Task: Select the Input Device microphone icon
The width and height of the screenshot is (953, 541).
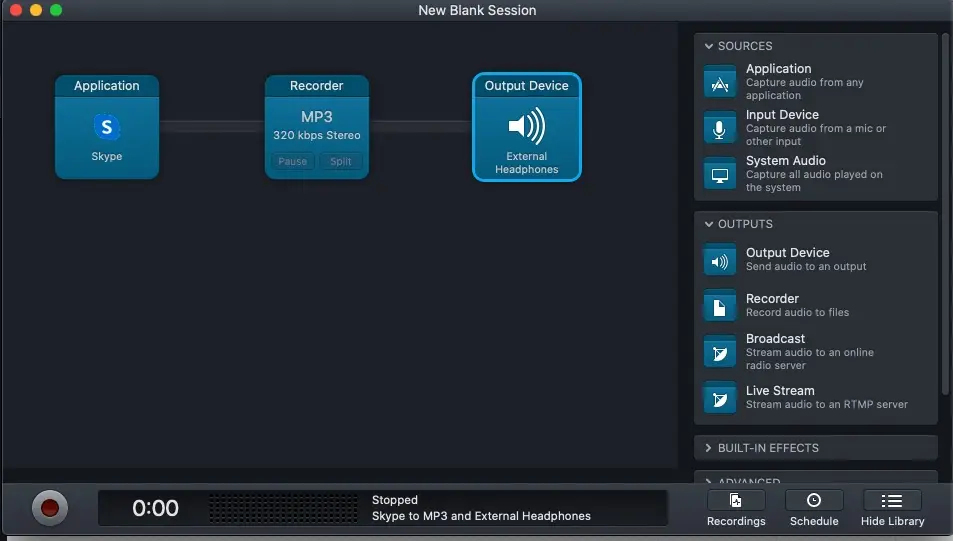Action: point(720,128)
